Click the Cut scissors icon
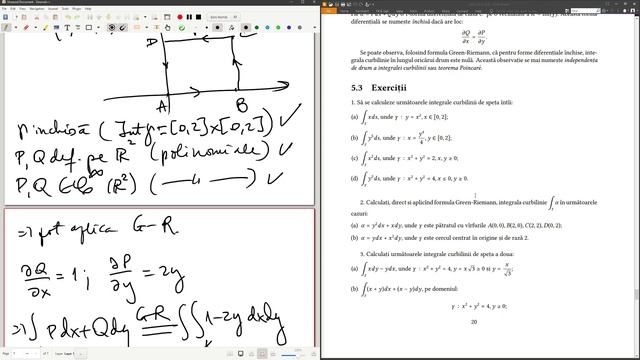 point(36,17)
